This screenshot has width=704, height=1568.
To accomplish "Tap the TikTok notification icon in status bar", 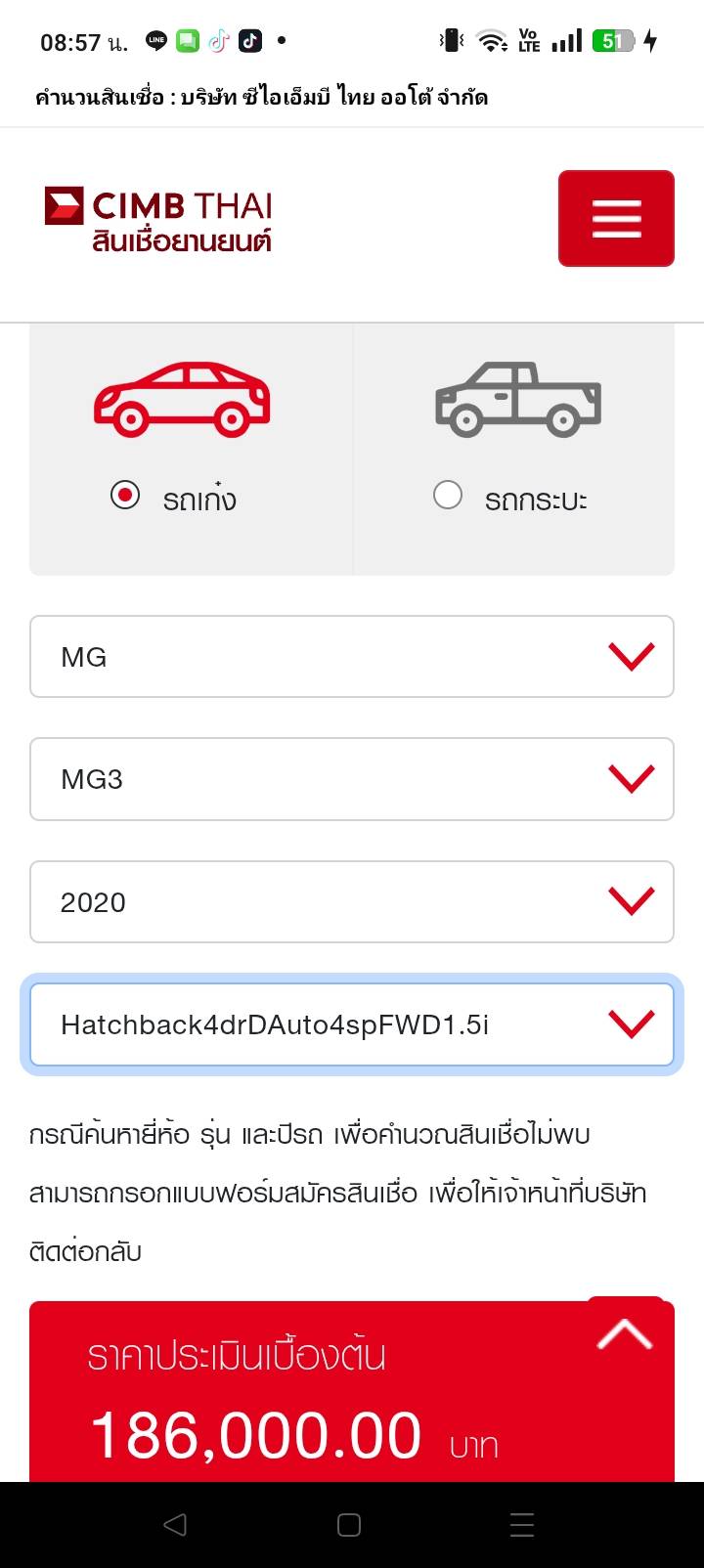I will [x=250, y=41].
